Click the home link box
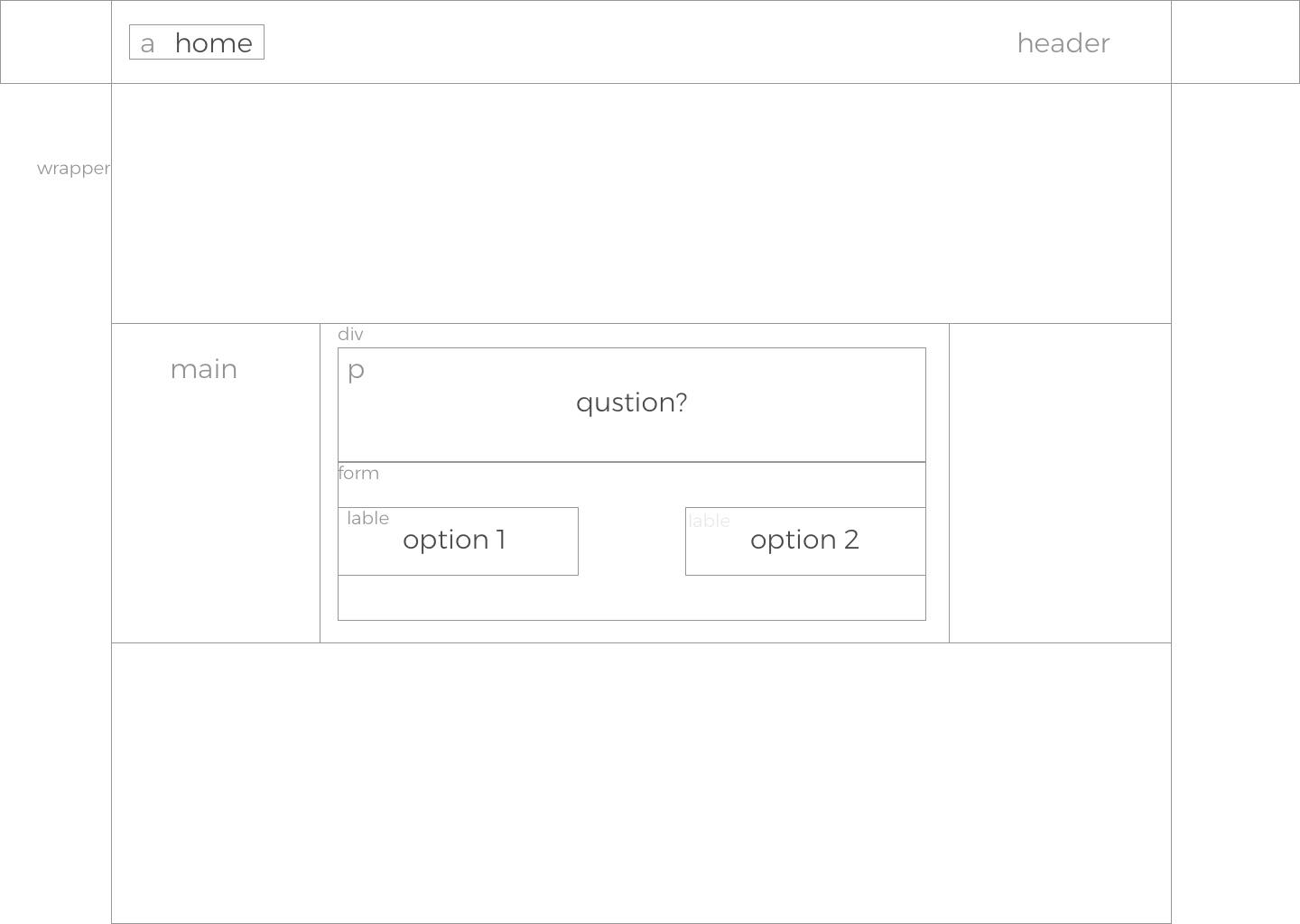Viewport: 1300px width, 924px height. click(x=197, y=42)
